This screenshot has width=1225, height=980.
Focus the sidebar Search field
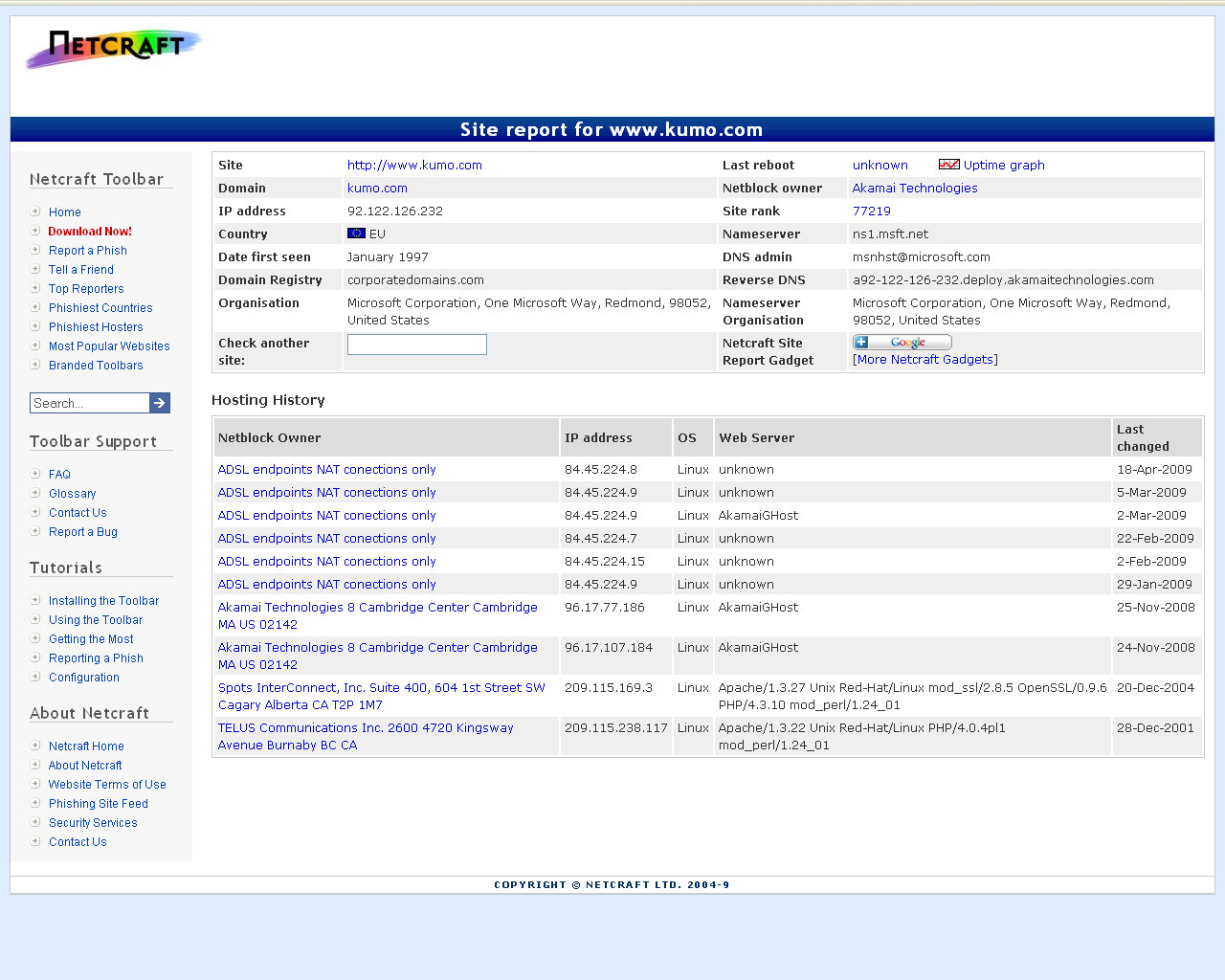pos(90,403)
